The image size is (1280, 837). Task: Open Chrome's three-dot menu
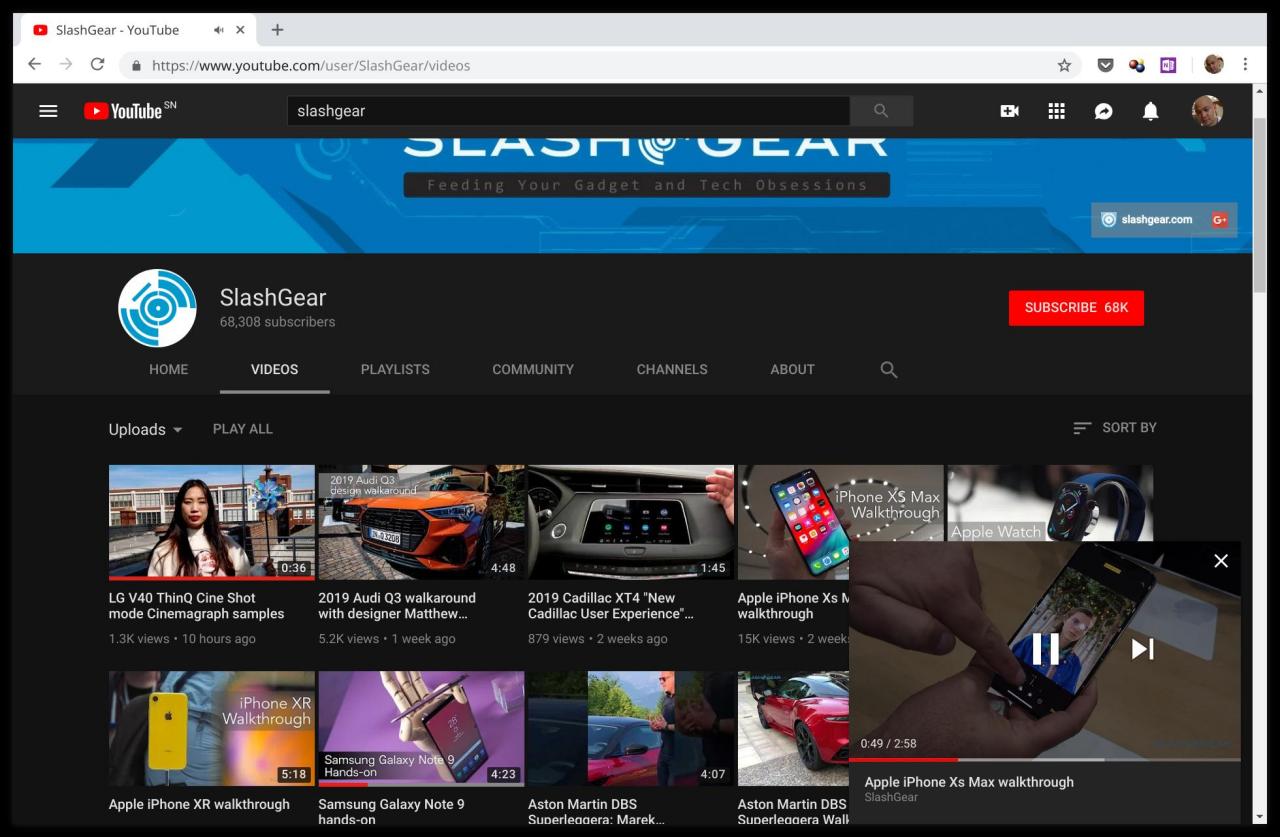point(1245,65)
